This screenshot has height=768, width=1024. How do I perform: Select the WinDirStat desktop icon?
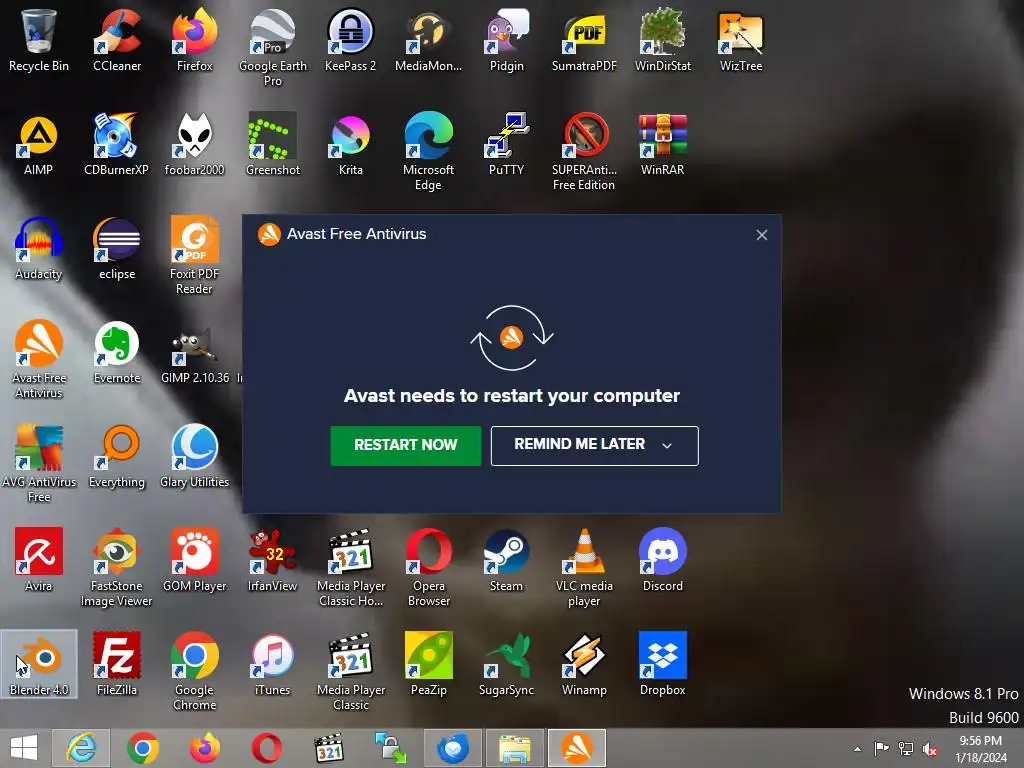click(663, 40)
